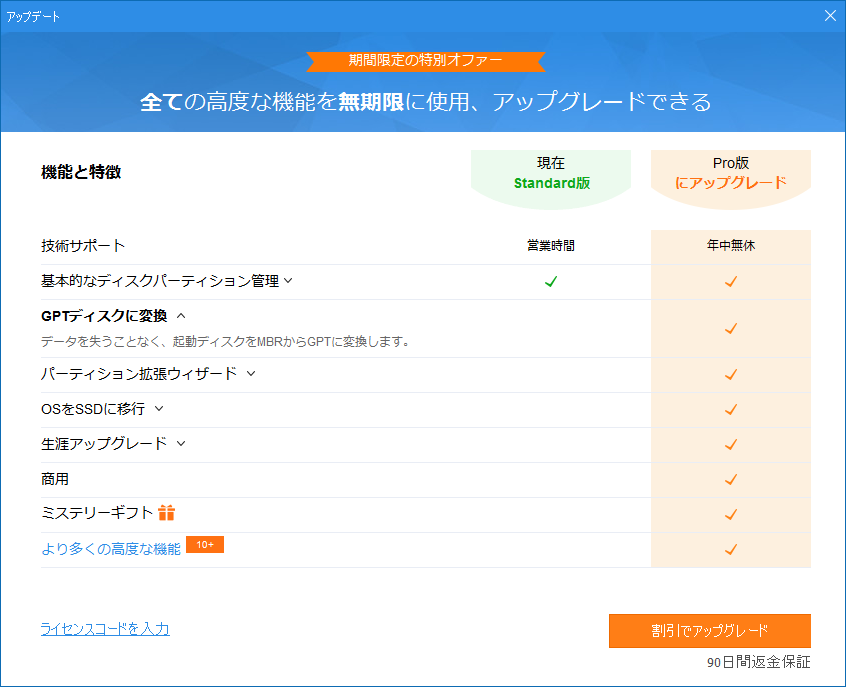846x687 pixels.
Task: Click the 商用 row label
Action: [55, 479]
